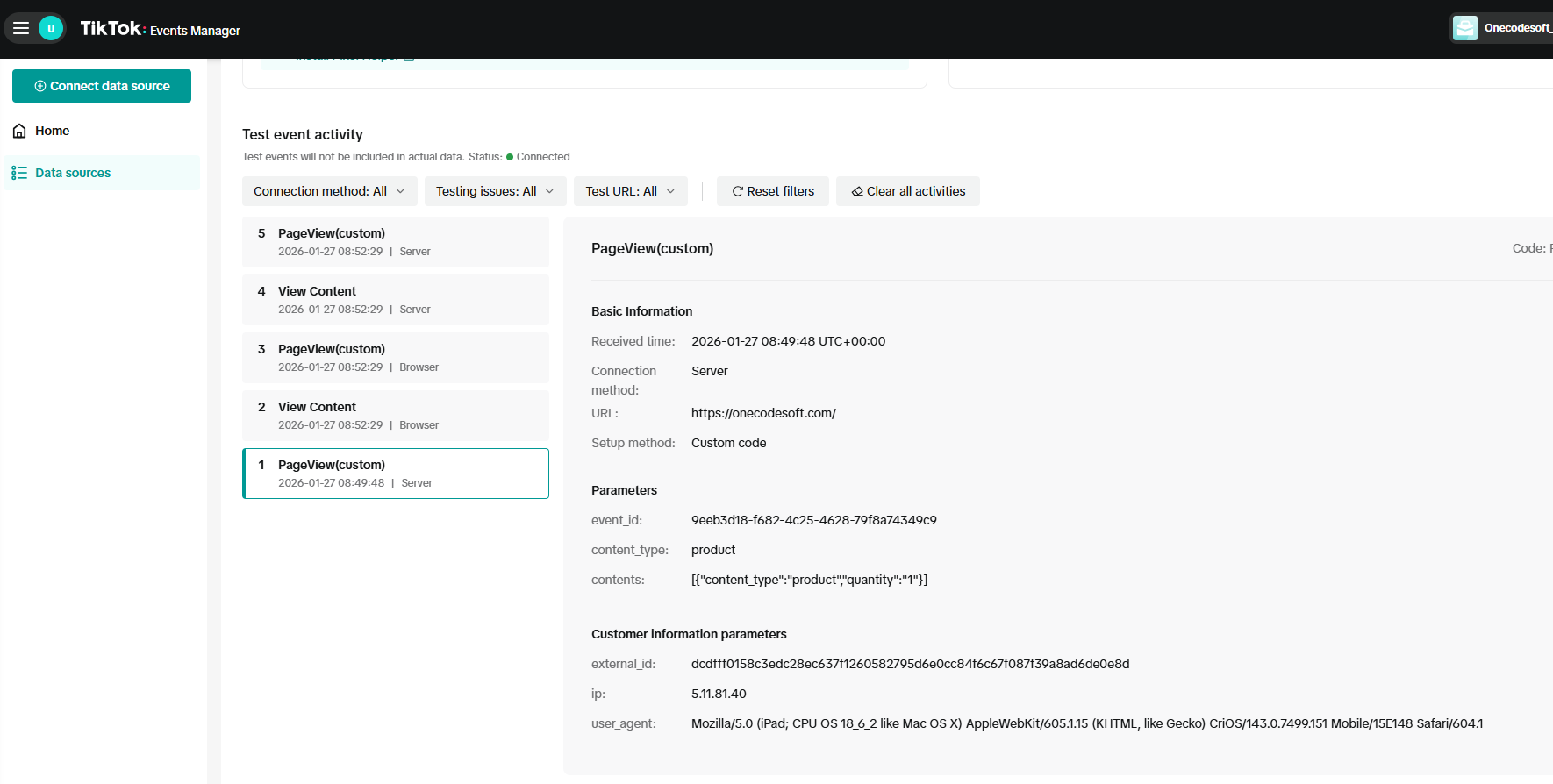Open the Home menu item
This screenshot has width=1553, height=784.
[x=102, y=131]
